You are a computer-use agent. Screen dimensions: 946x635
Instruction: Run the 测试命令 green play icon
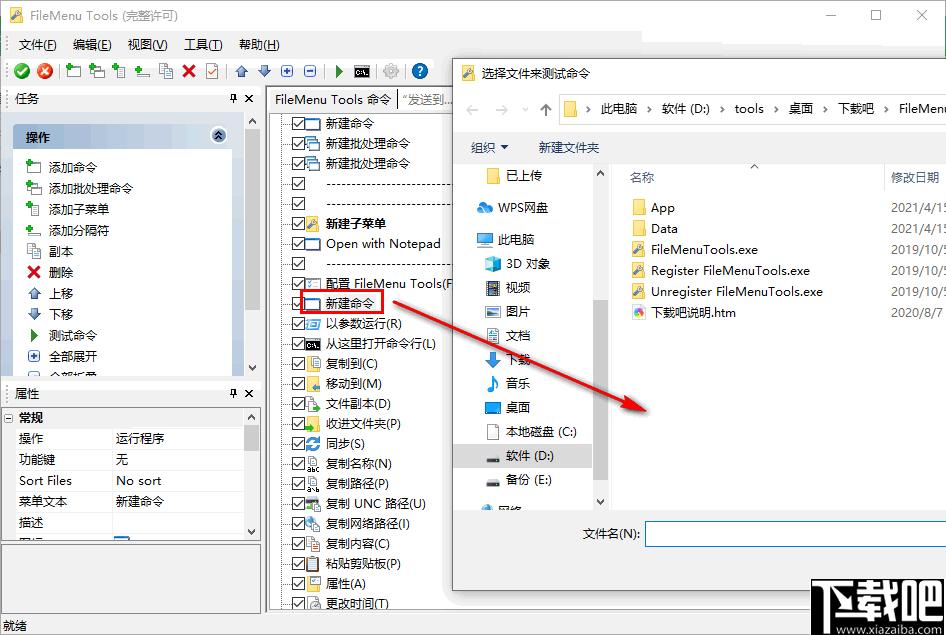33,334
